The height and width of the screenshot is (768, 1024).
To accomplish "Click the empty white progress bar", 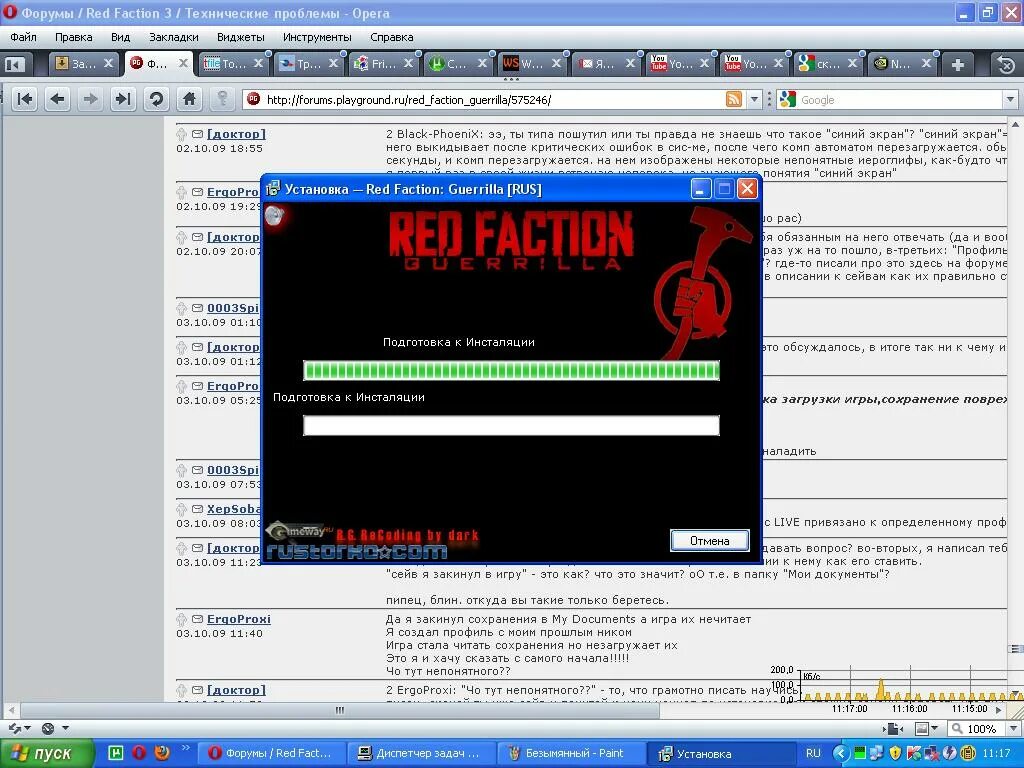I will (511, 425).
